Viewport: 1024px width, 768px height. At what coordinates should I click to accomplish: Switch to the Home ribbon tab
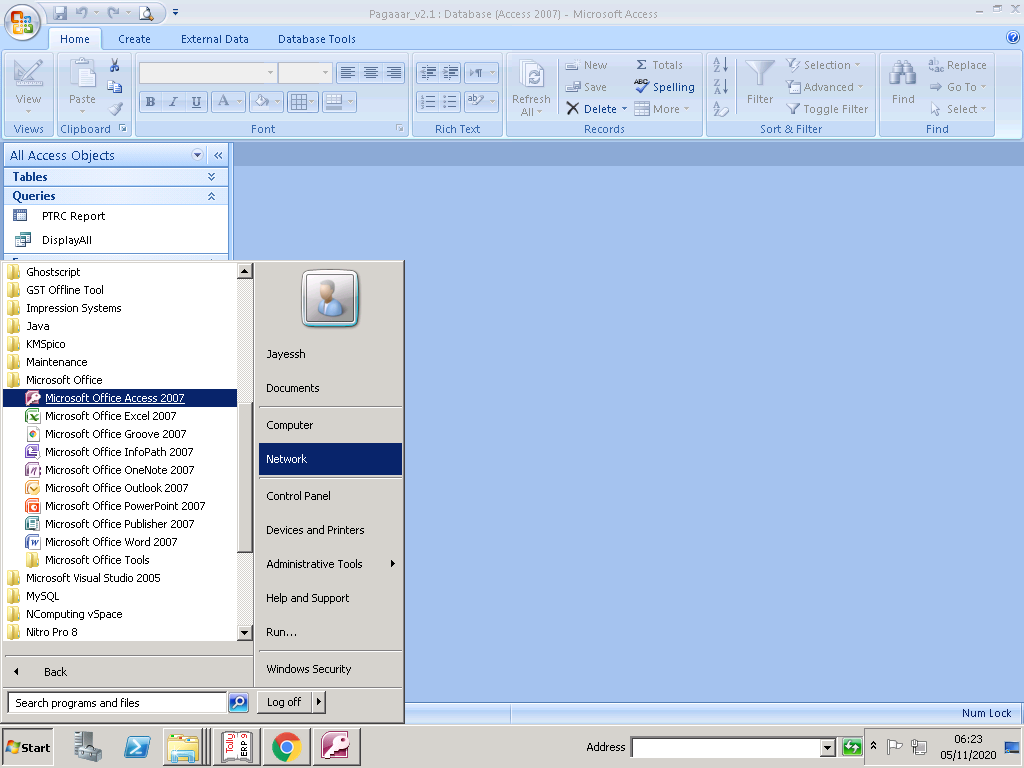tap(75, 39)
